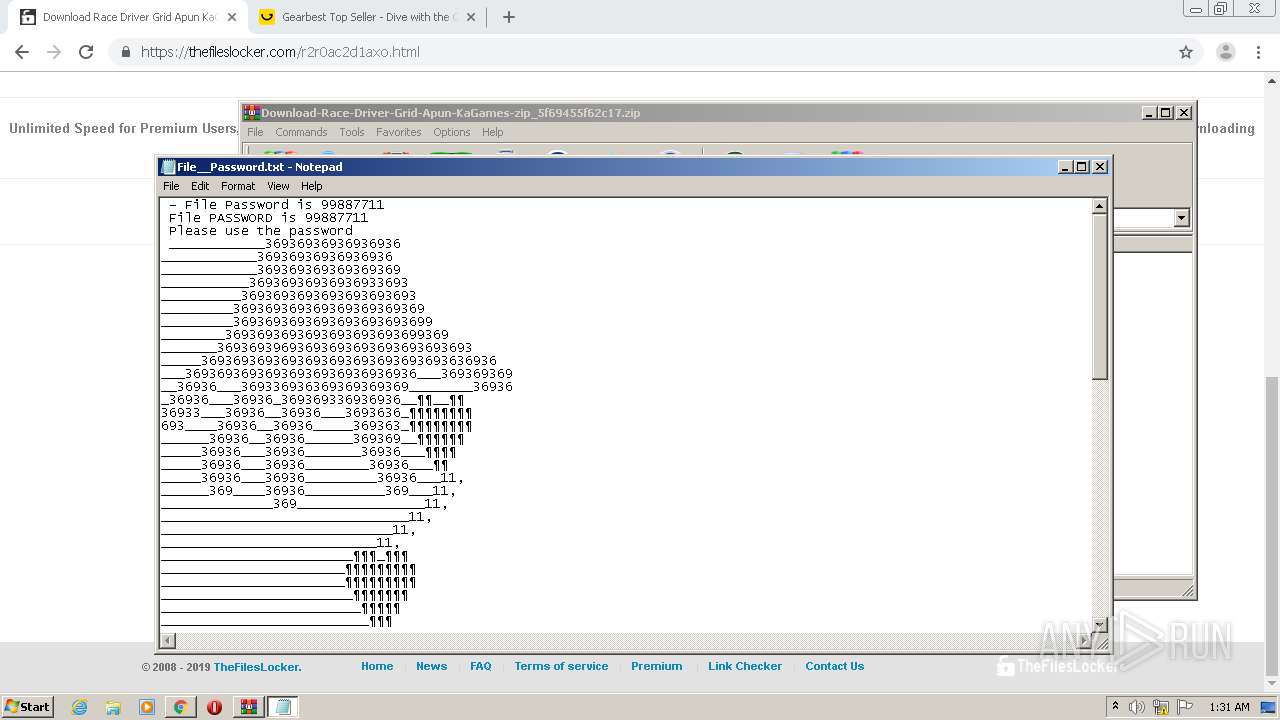The height and width of the screenshot is (720, 1280).
Task: Open the WinRAR Commands menu
Action: tap(301, 132)
